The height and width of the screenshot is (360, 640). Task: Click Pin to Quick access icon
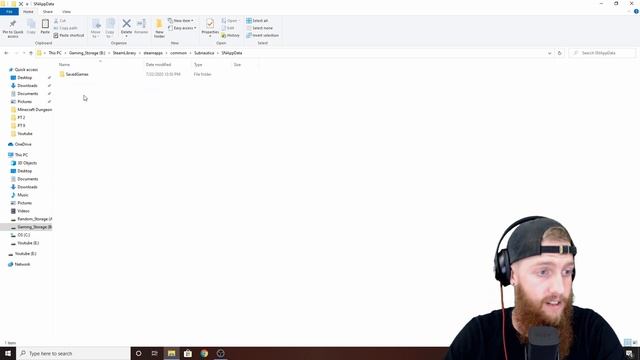(13, 24)
